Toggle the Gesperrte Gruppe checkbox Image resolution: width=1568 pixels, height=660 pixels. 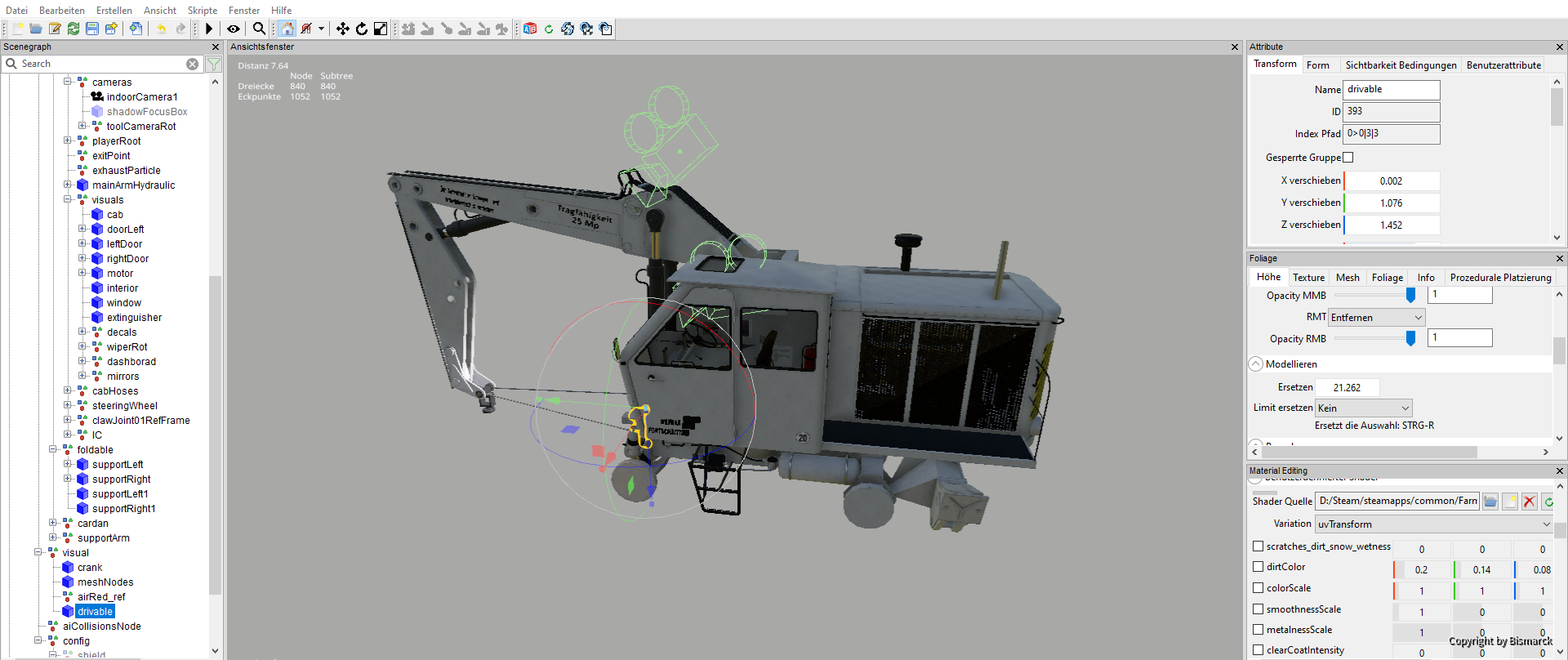click(x=1348, y=158)
